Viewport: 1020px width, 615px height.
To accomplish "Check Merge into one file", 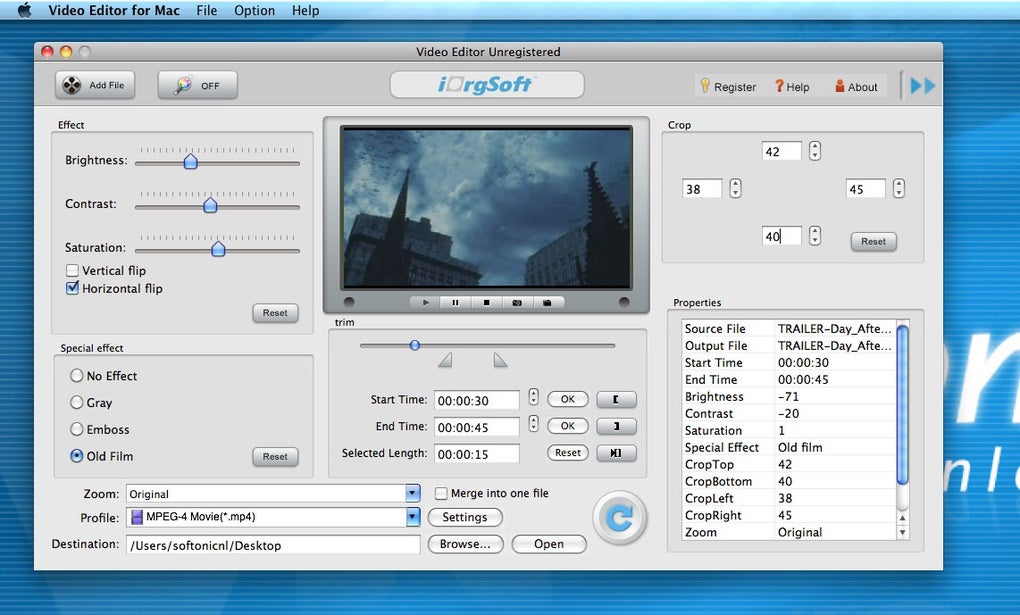I will 441,493.
